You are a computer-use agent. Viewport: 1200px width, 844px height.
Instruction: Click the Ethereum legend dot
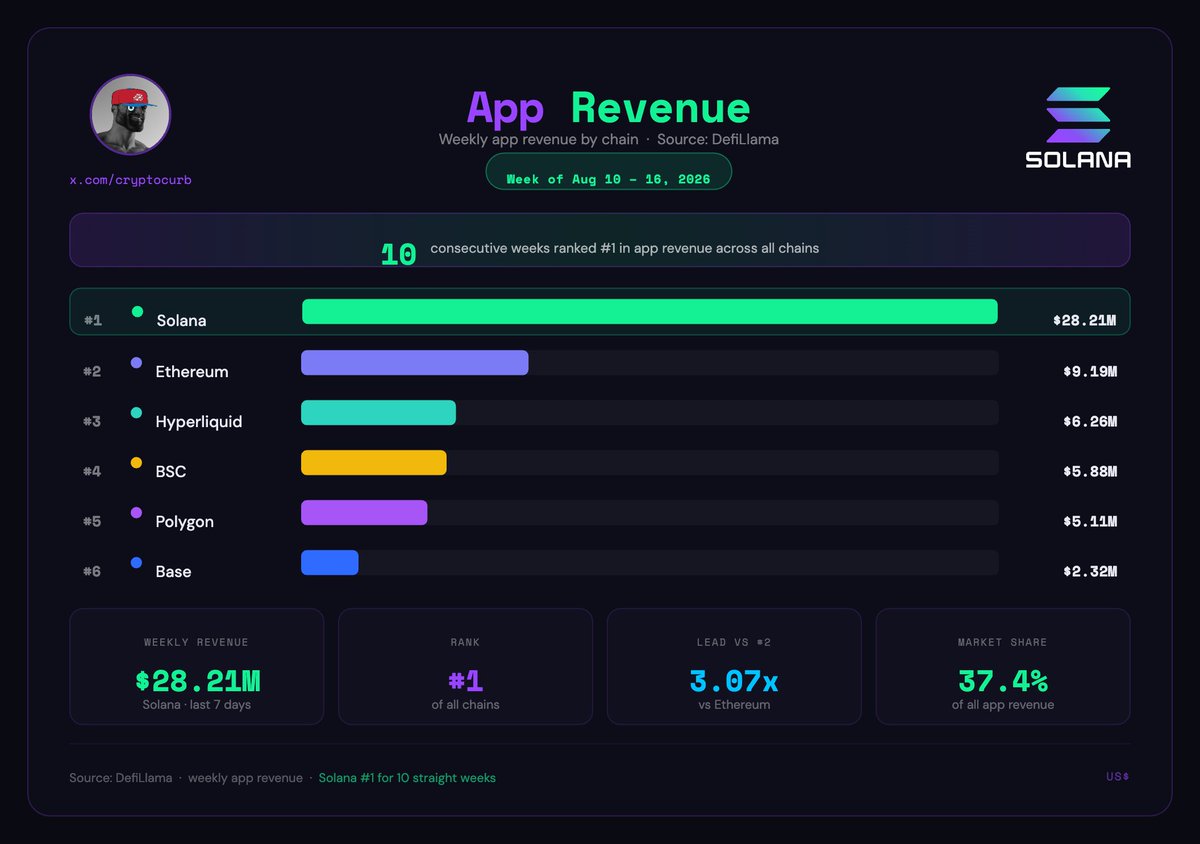(136, 362)
